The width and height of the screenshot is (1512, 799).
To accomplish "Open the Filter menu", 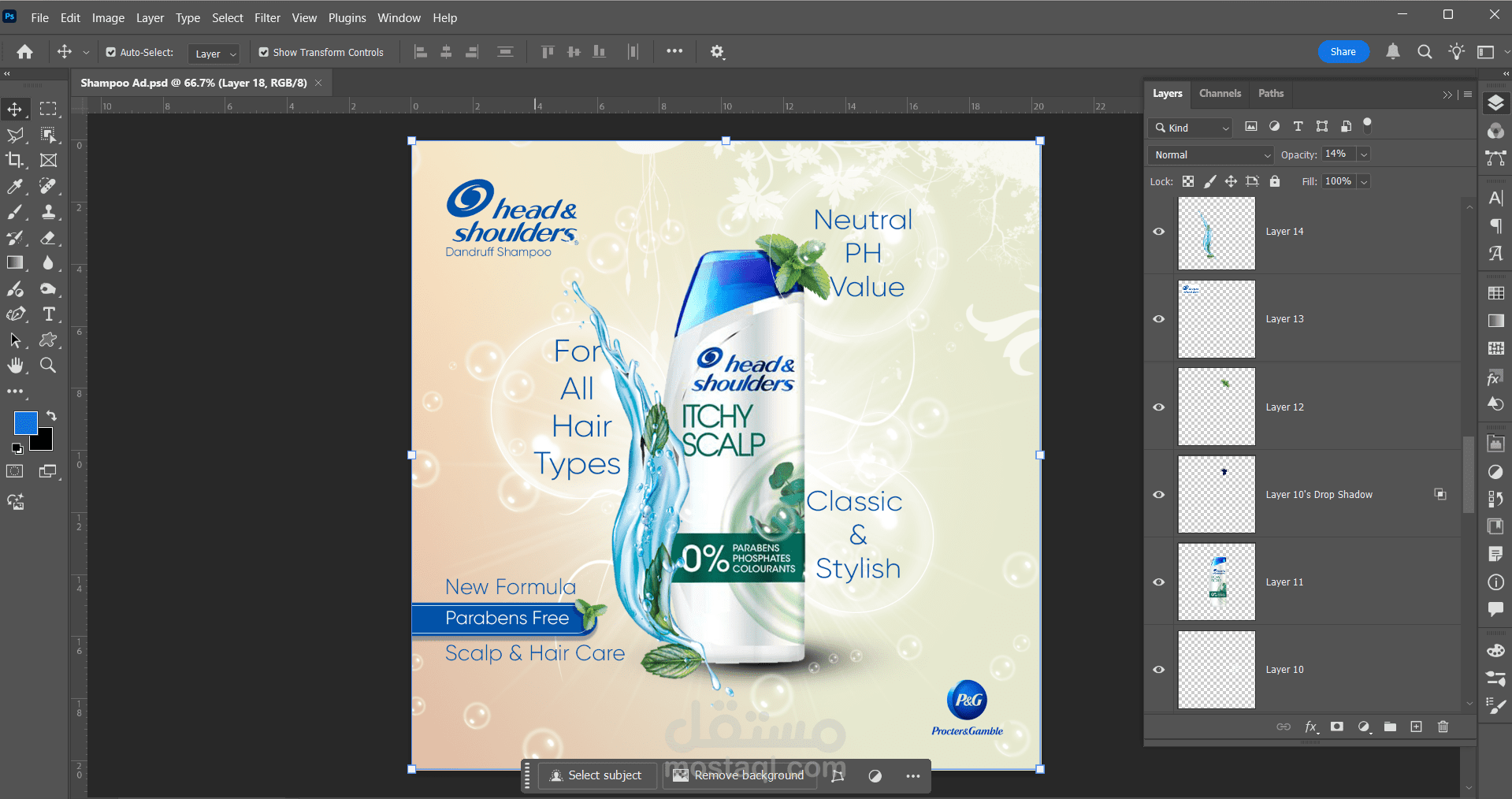I will coord(267,17).
